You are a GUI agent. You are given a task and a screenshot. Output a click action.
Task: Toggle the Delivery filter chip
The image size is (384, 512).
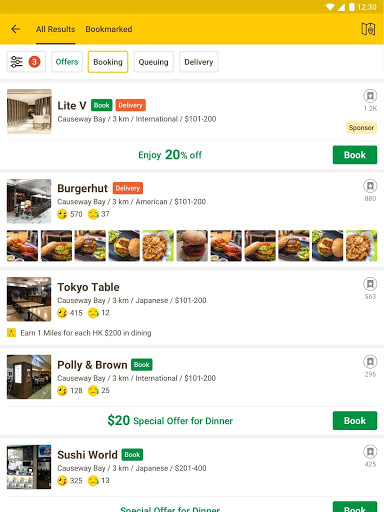tap(199, 62)
